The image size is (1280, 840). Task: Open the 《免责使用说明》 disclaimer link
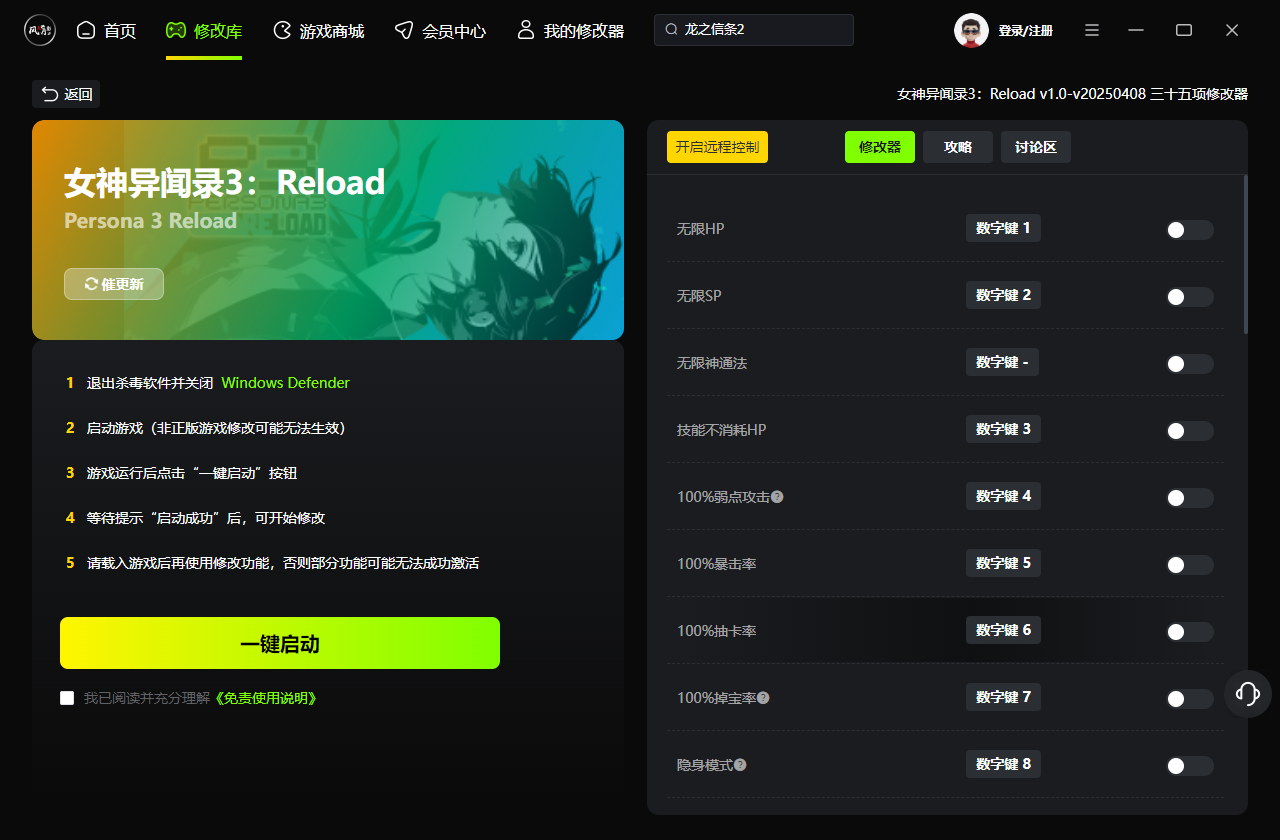(x=266, y=698)
